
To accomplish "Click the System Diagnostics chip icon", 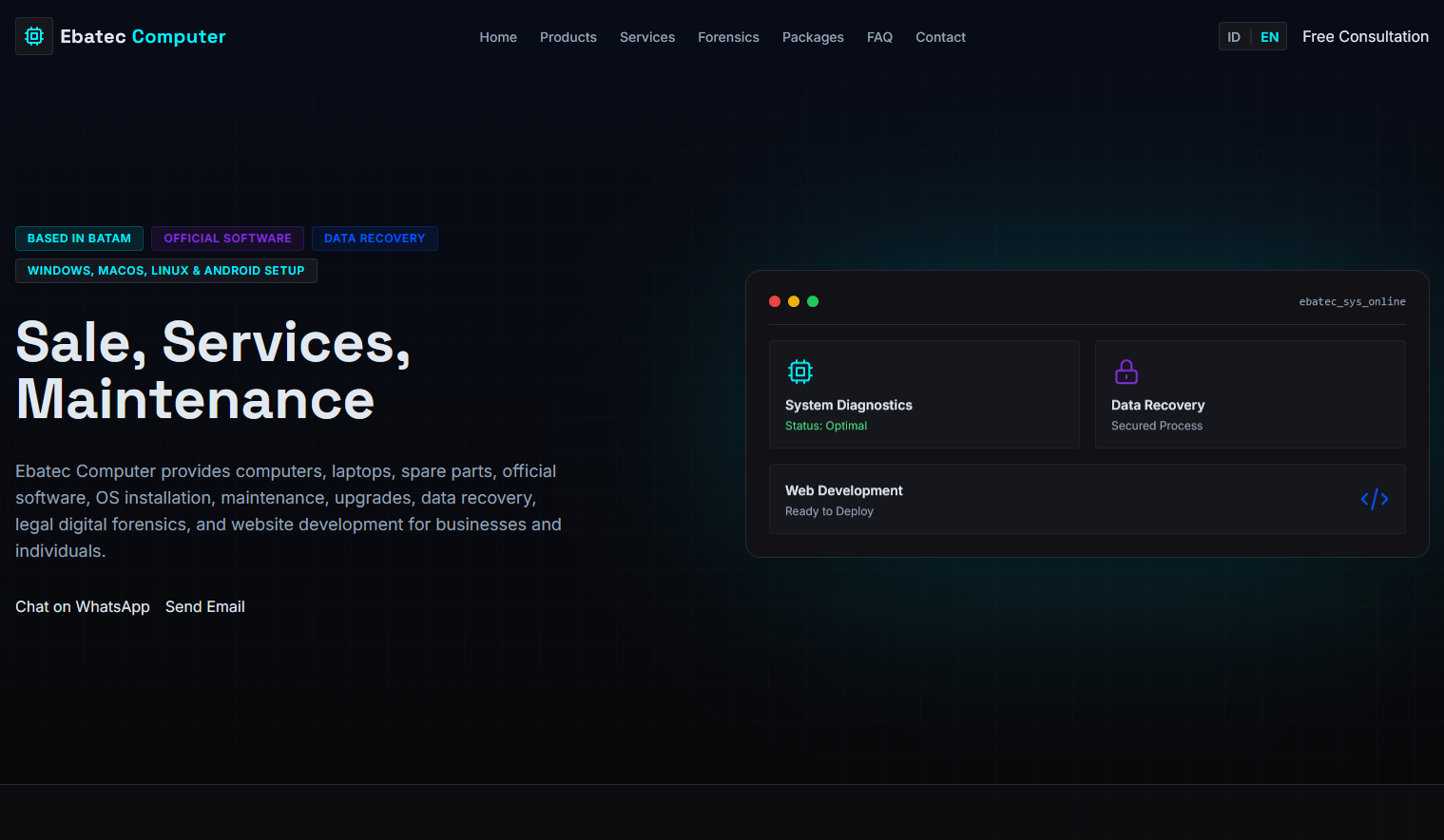I will coord(800,372).
